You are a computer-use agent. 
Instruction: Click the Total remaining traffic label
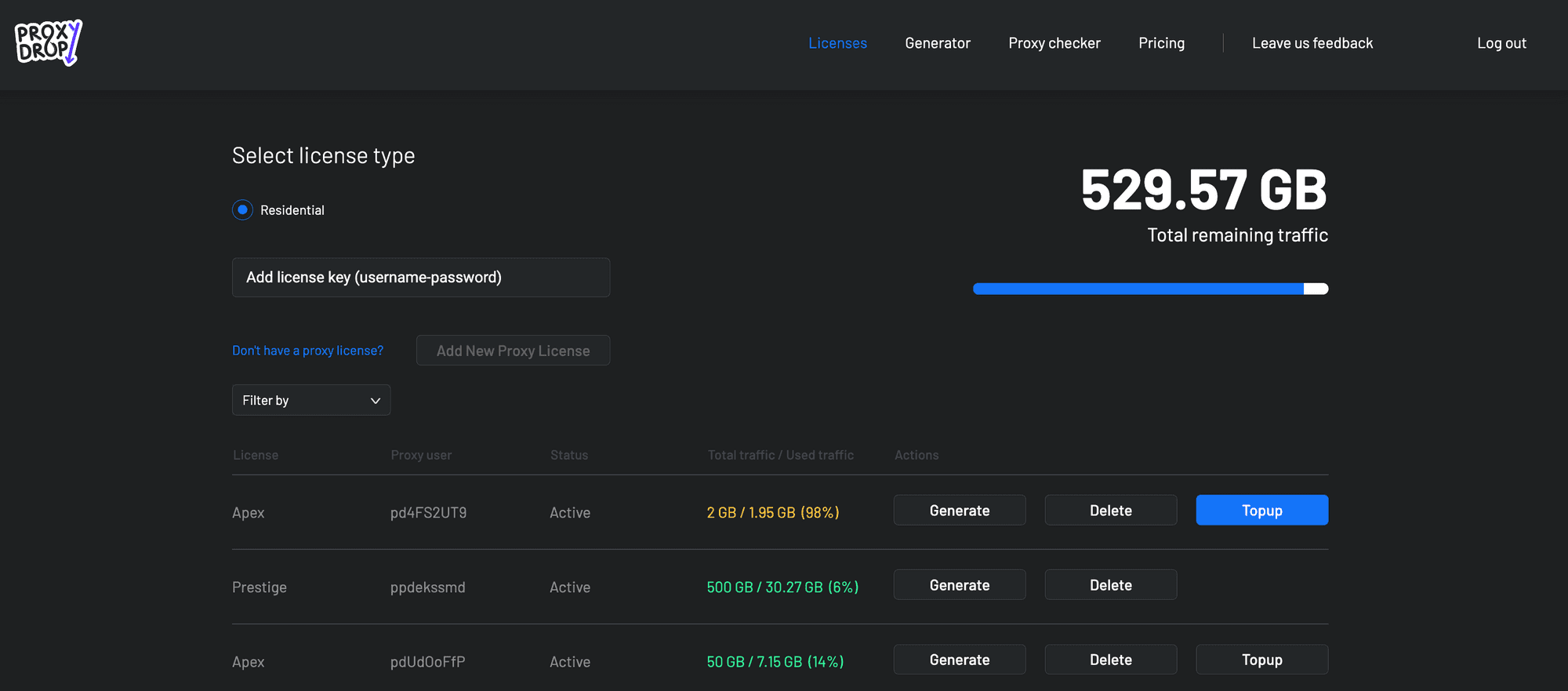(1237, 235)
